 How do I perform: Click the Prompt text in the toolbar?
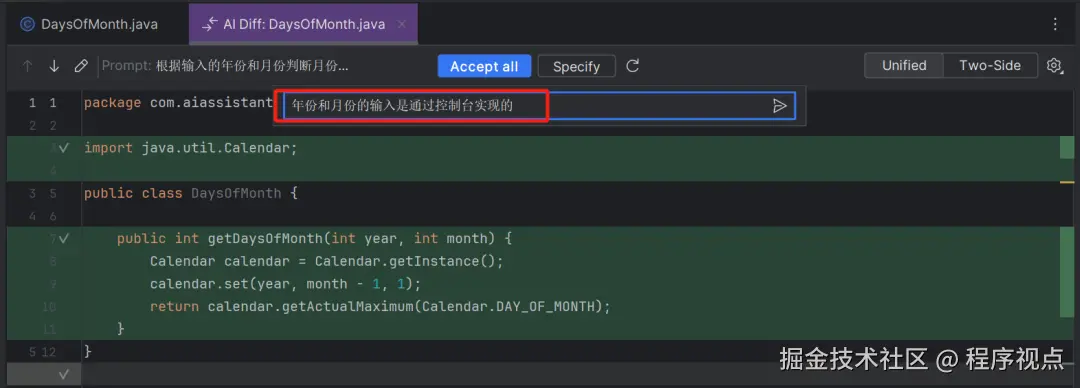pyautogui.click(x=225, y=66)
